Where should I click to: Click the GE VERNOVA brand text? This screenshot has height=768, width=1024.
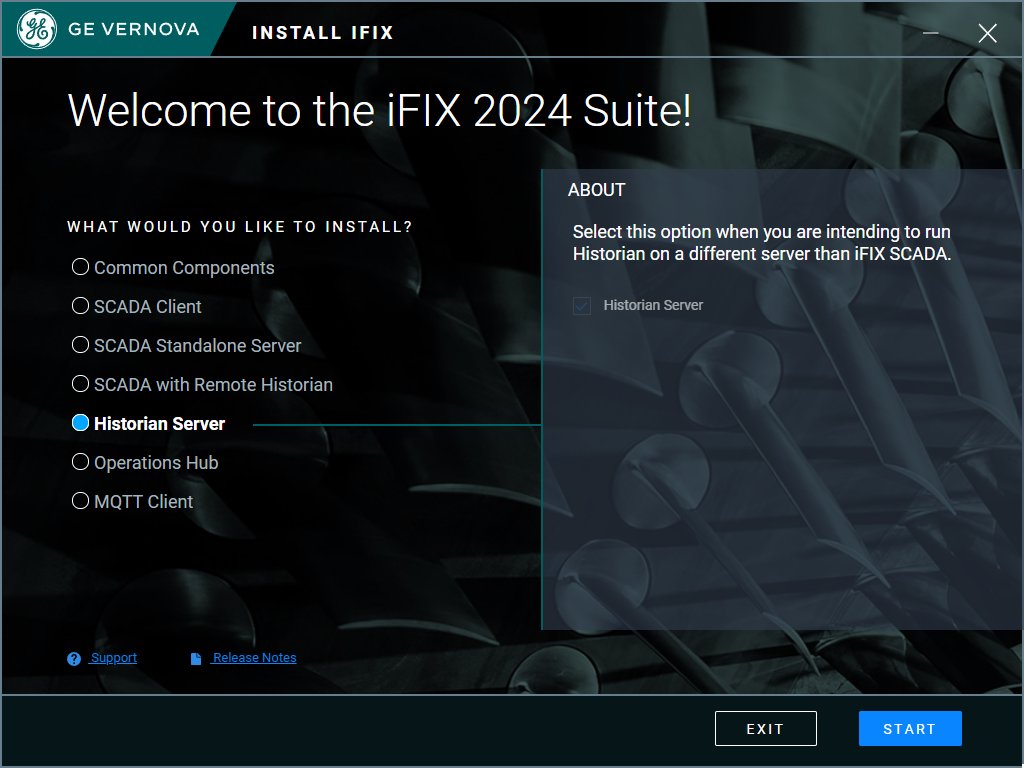pyautogui.click(x=133, y=29)
